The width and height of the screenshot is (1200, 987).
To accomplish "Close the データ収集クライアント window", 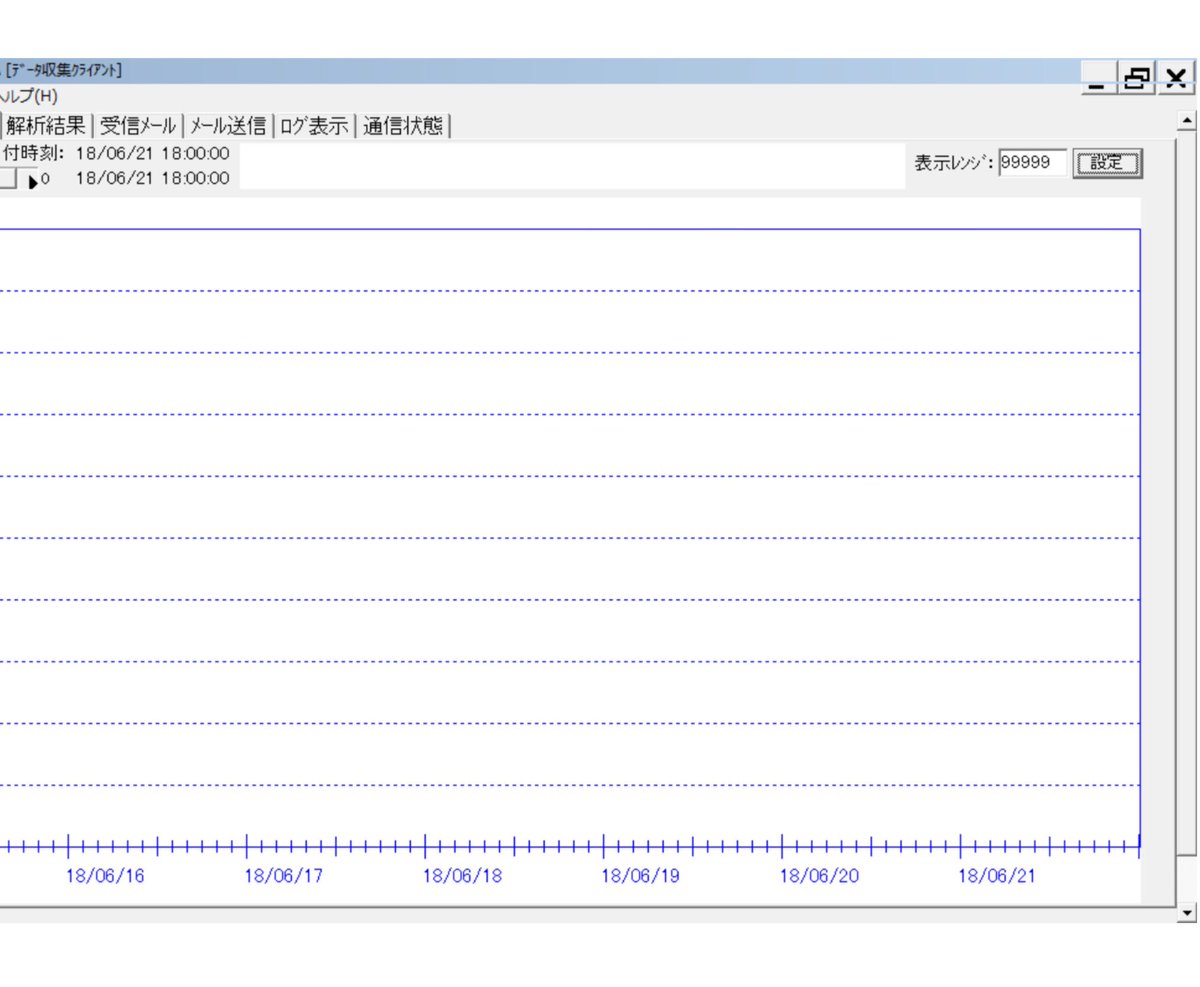I will (1176, 78).
